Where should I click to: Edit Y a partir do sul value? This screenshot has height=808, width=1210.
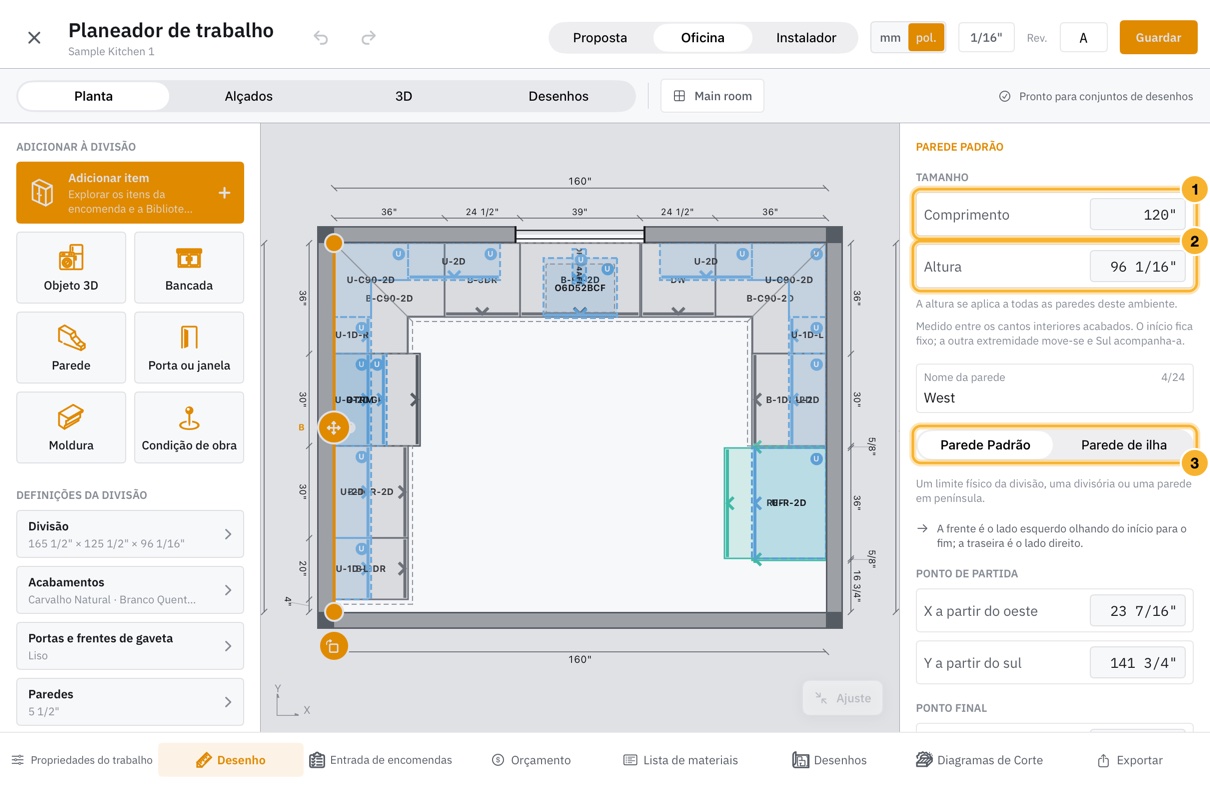click(x=1137, y=663)
